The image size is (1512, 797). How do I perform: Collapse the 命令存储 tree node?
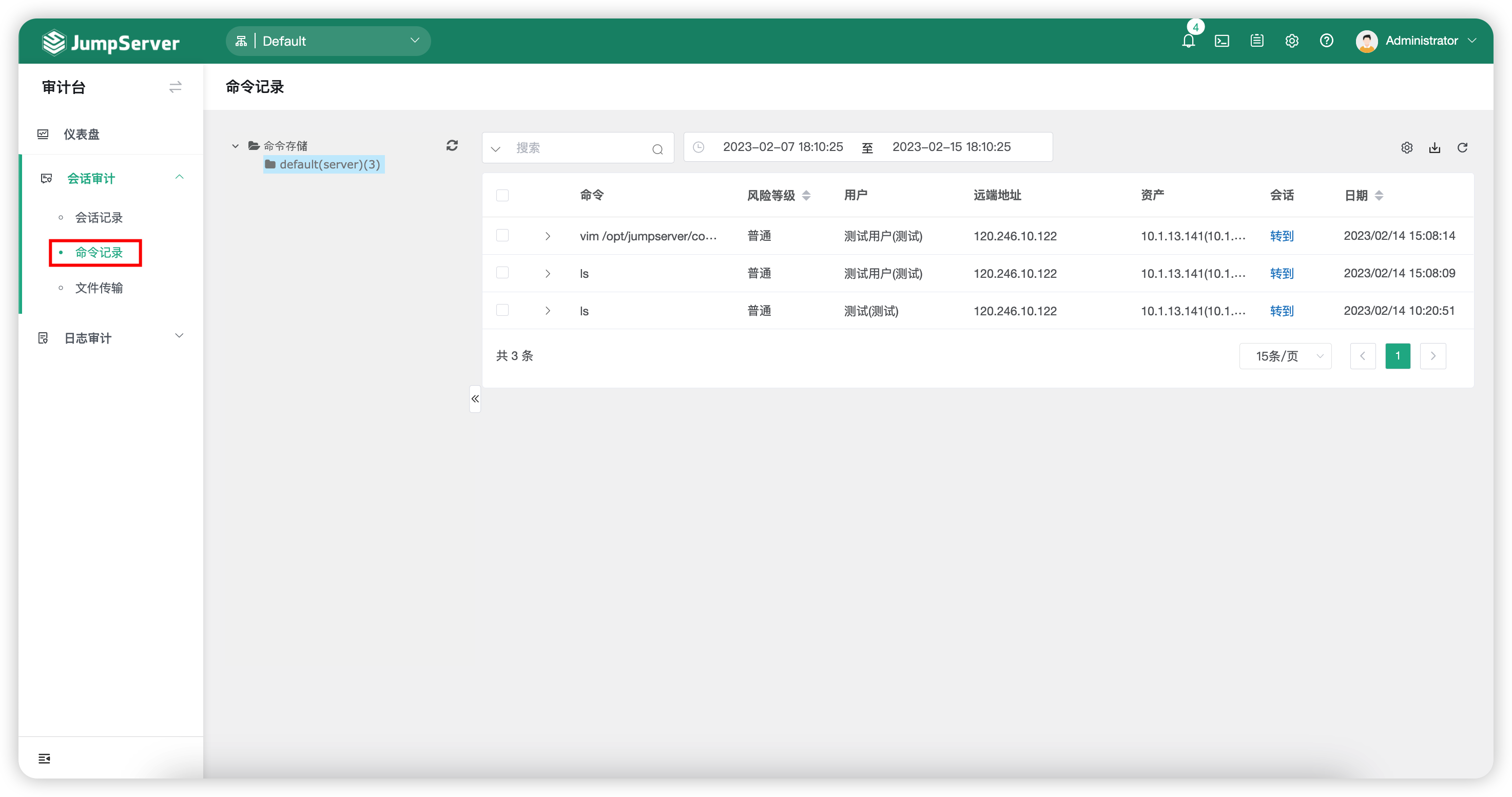pos(236,146)
